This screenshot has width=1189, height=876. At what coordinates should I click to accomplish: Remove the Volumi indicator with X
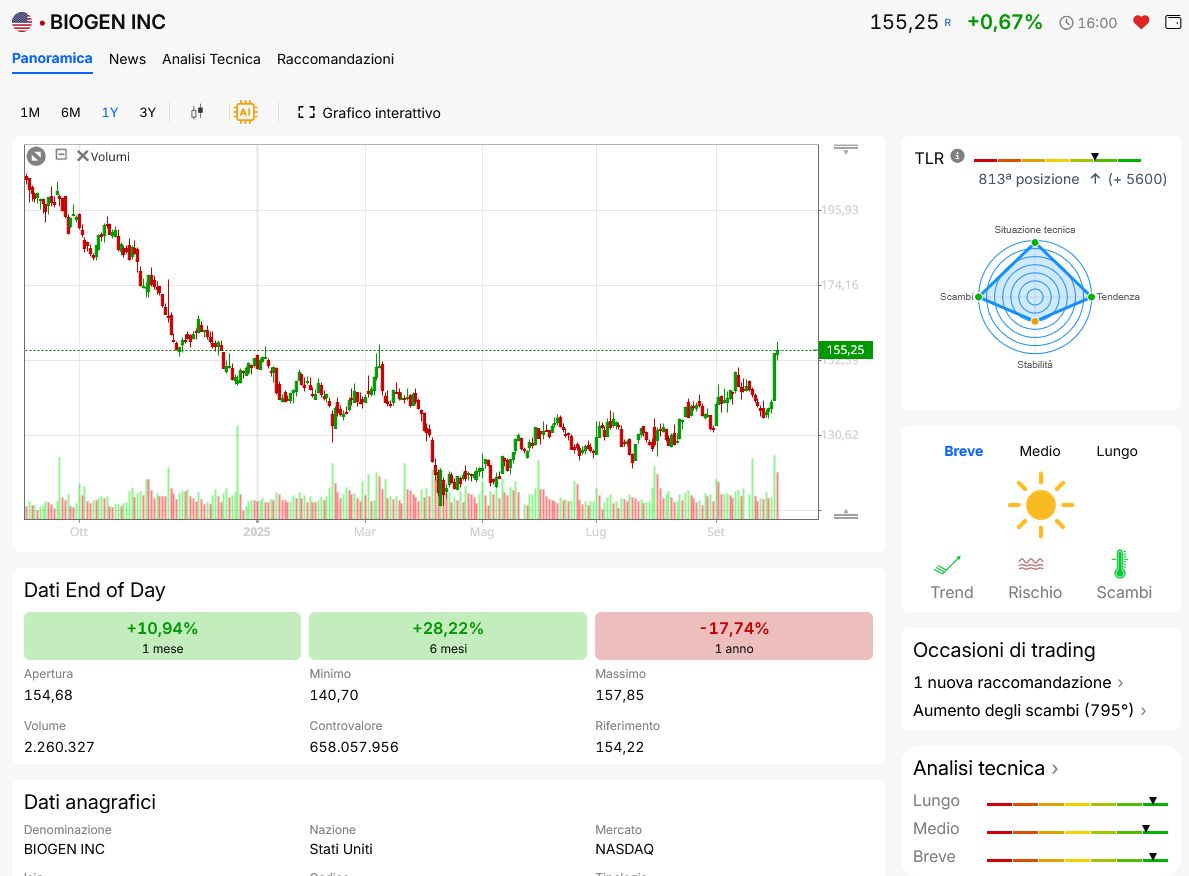point(83,156)
